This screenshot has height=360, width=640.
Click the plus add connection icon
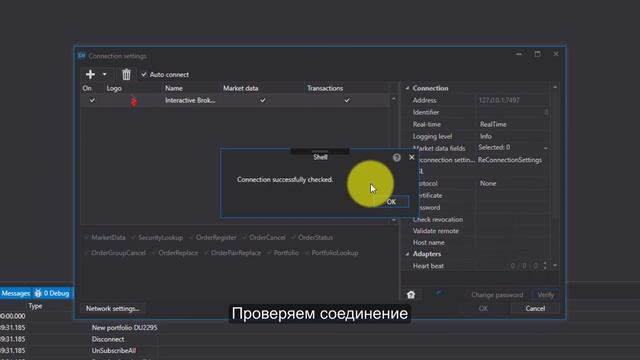[x=90, y=74]
